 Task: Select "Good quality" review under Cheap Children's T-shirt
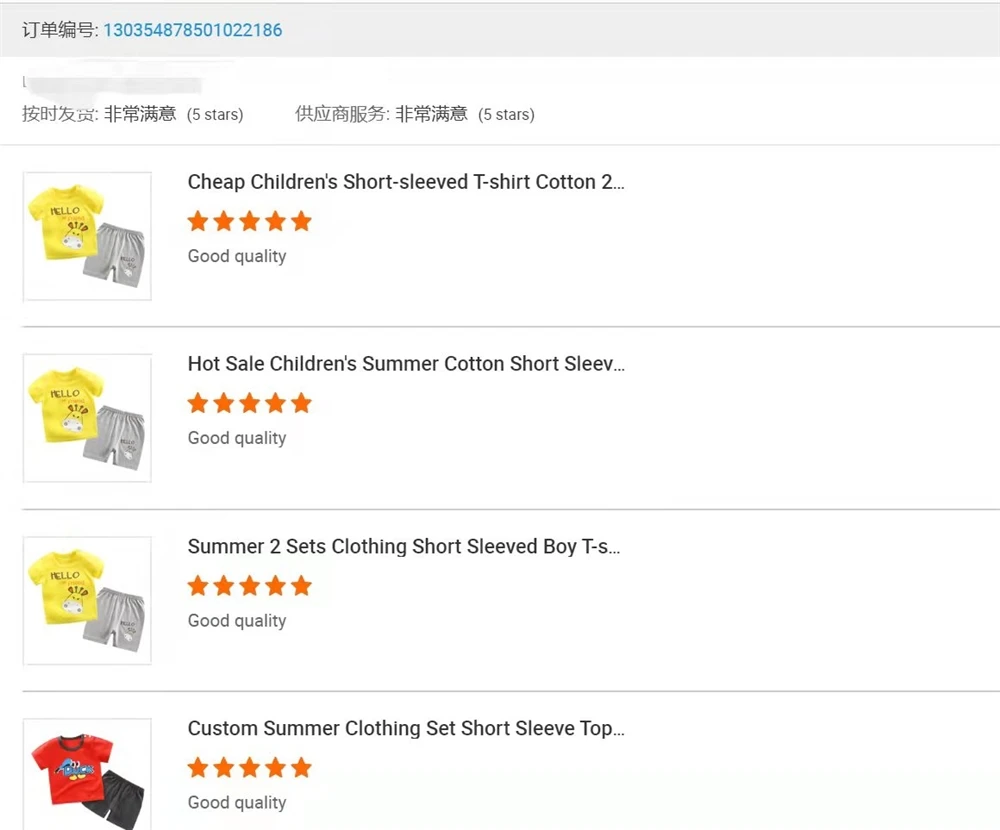[x=237, y=256]
